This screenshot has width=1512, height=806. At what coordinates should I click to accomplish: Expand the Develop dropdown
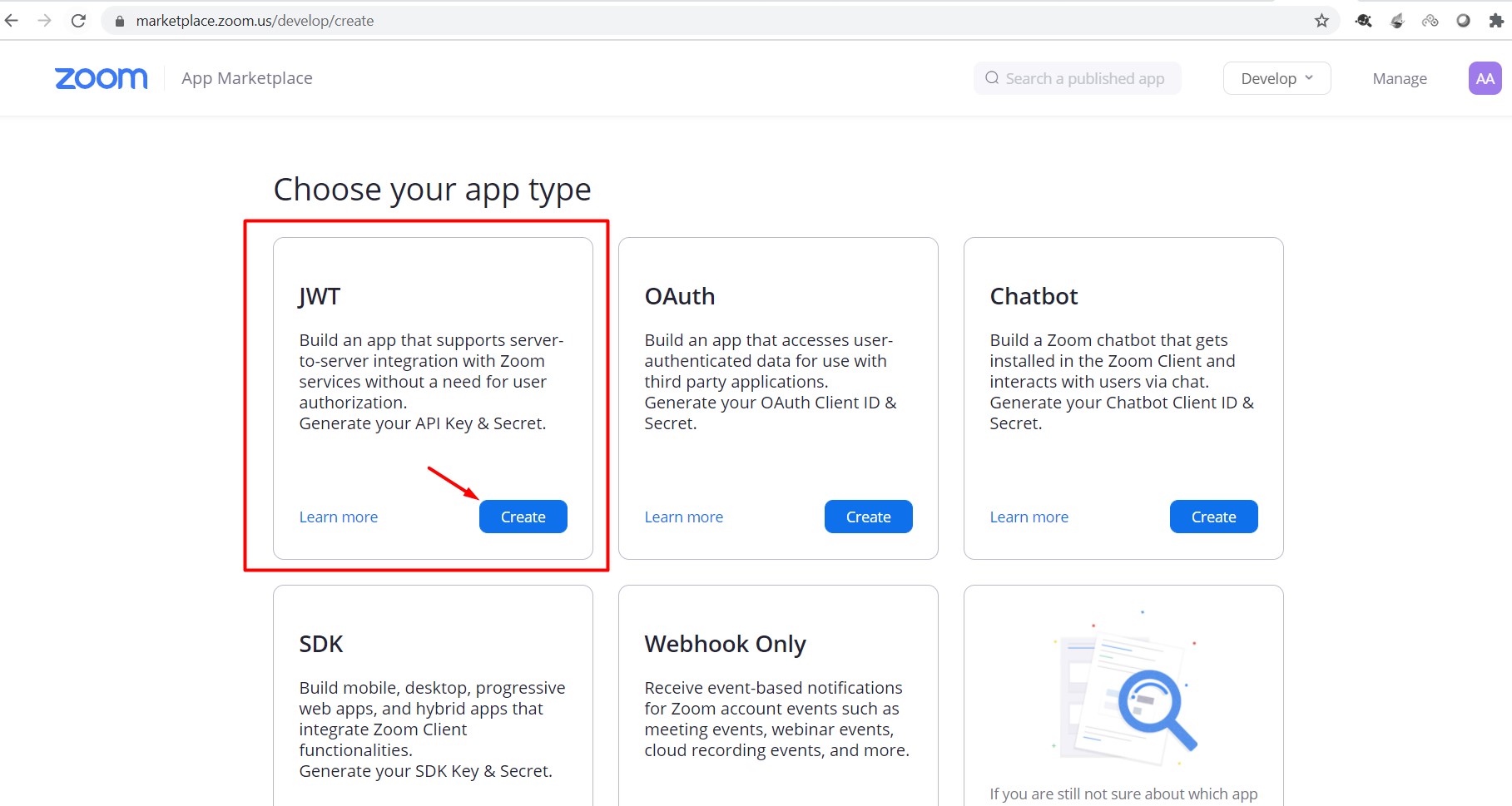1277,78
